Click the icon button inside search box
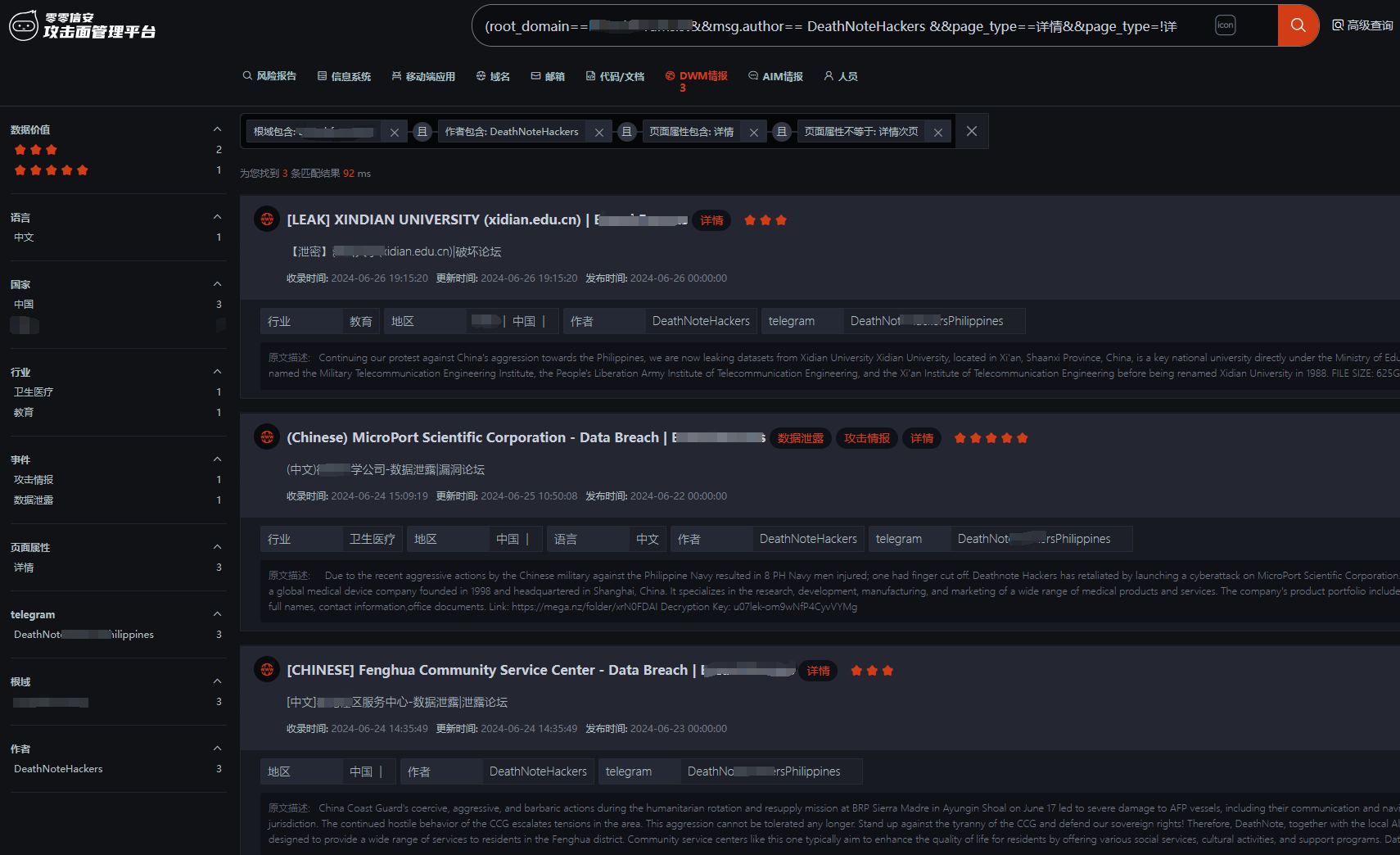Image resolution: width=1400 pixels, height=855 pixels. [x=1225, y=25]
